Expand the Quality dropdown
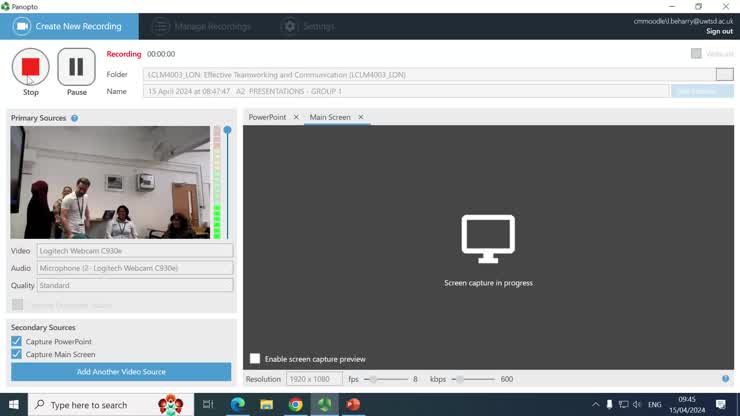 134,285
